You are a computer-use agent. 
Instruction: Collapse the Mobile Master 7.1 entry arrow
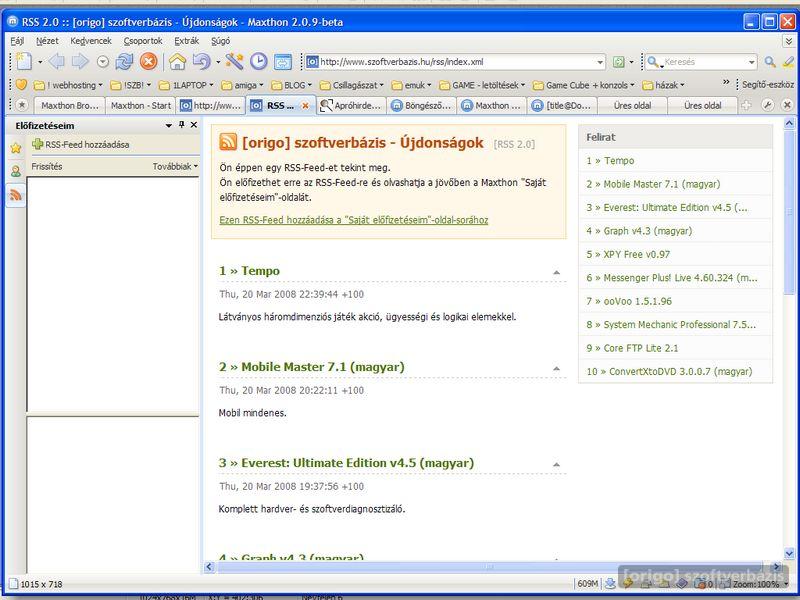pyautogui.click(x=557, y=368)
